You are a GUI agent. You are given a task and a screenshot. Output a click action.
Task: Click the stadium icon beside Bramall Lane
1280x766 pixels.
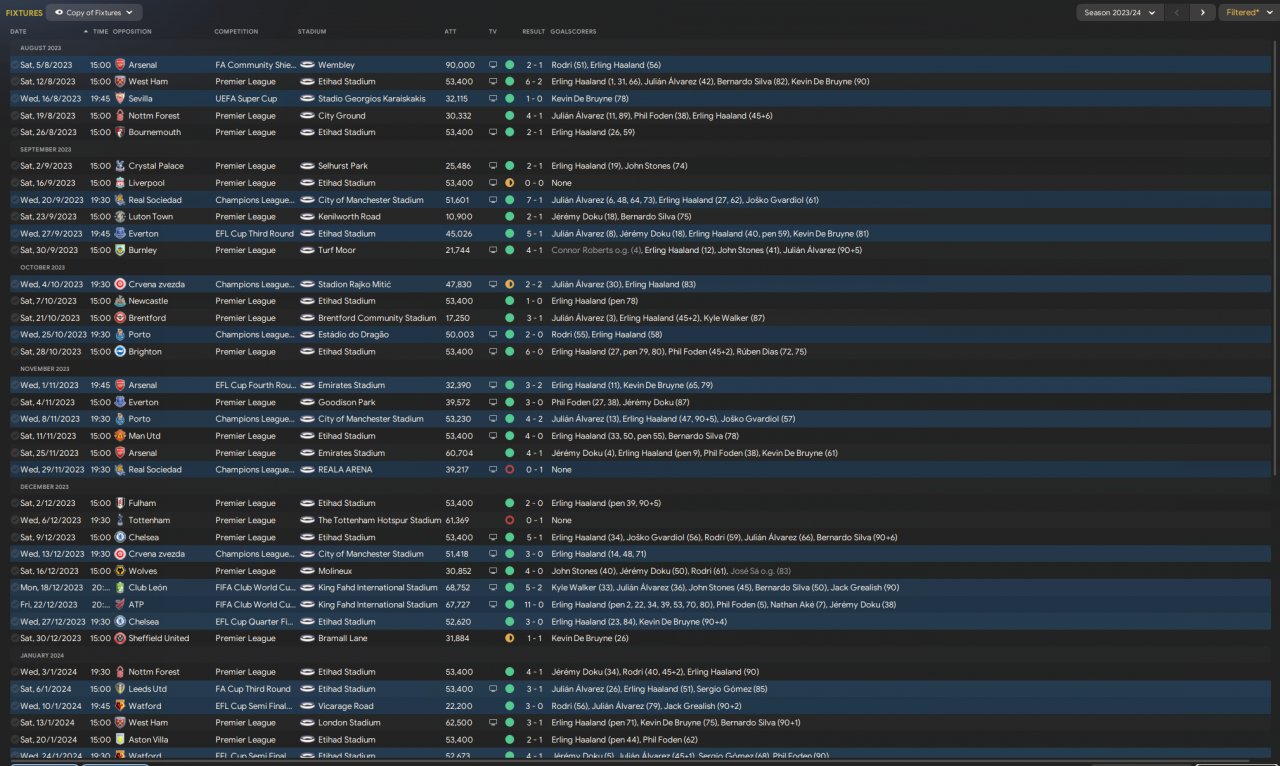tap(307, 638)
